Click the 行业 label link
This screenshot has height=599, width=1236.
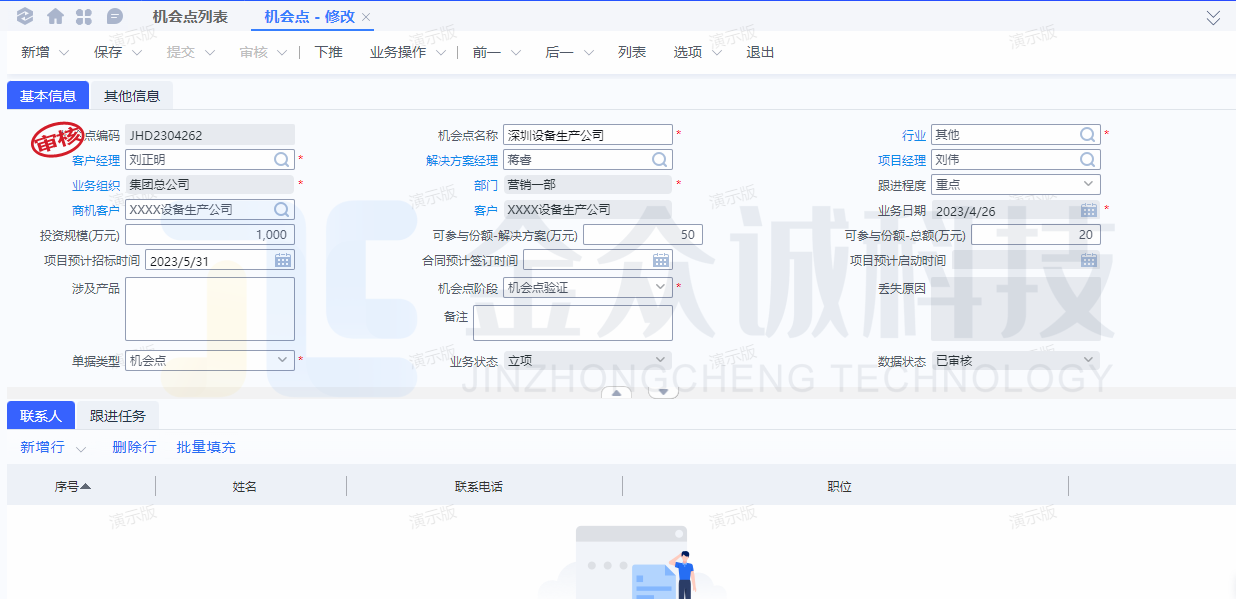coord(914,135)
